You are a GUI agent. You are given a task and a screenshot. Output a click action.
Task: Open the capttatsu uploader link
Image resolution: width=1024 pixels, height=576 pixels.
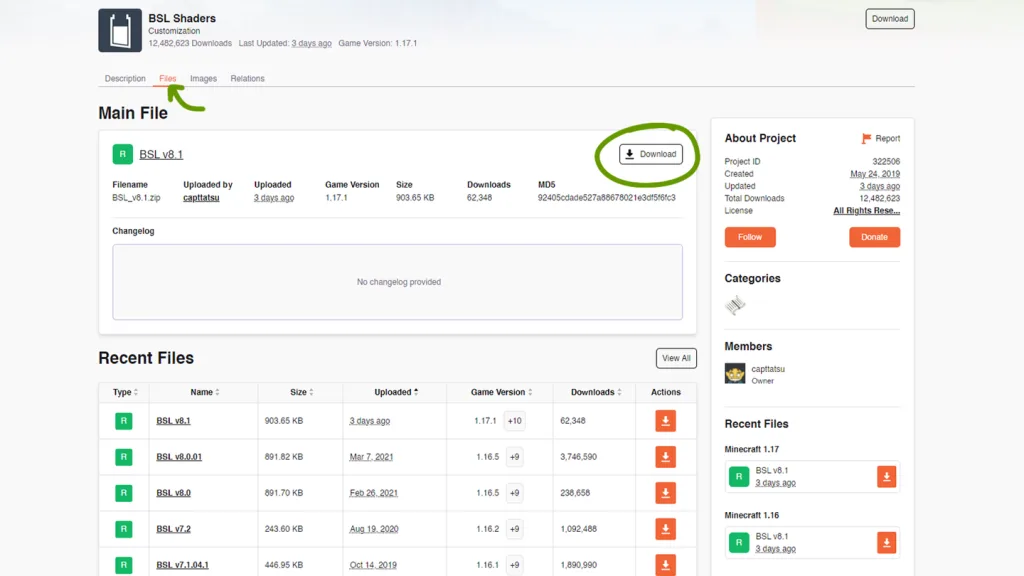(201, 198)
